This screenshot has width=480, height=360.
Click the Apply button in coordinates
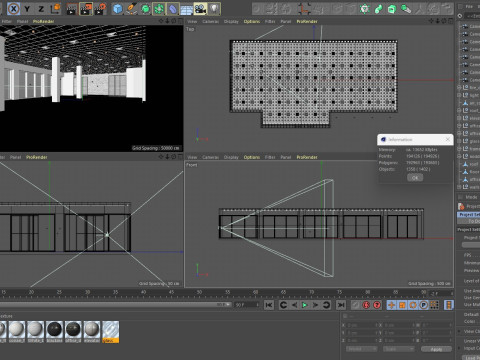pyautogui.click(x=436, y=349)
